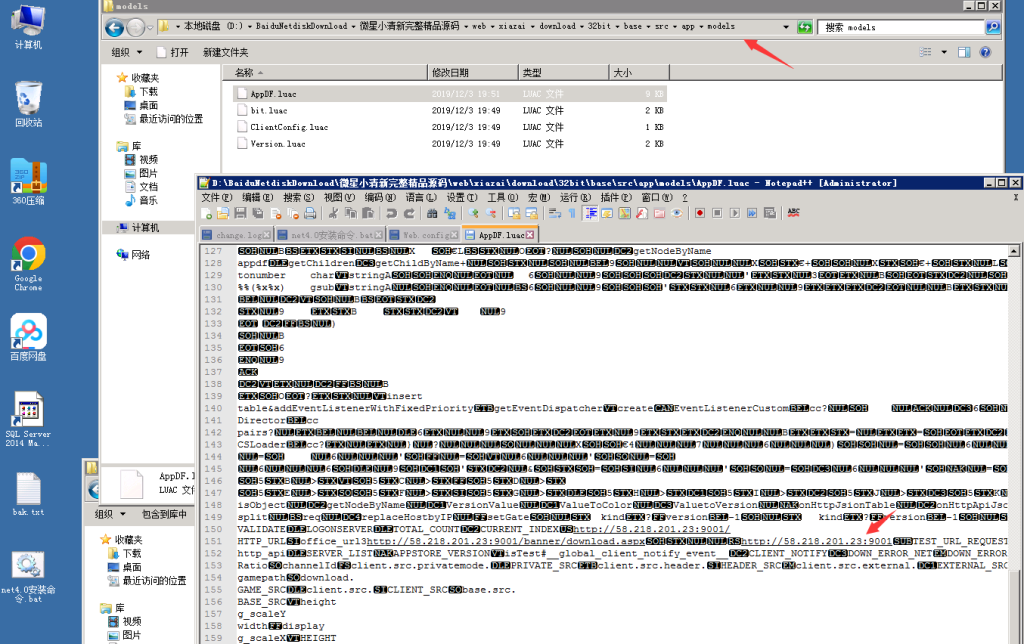1024x644 pixels.
Task: Select the ClientConfig.luac file
Action: [x=289, y=127]
